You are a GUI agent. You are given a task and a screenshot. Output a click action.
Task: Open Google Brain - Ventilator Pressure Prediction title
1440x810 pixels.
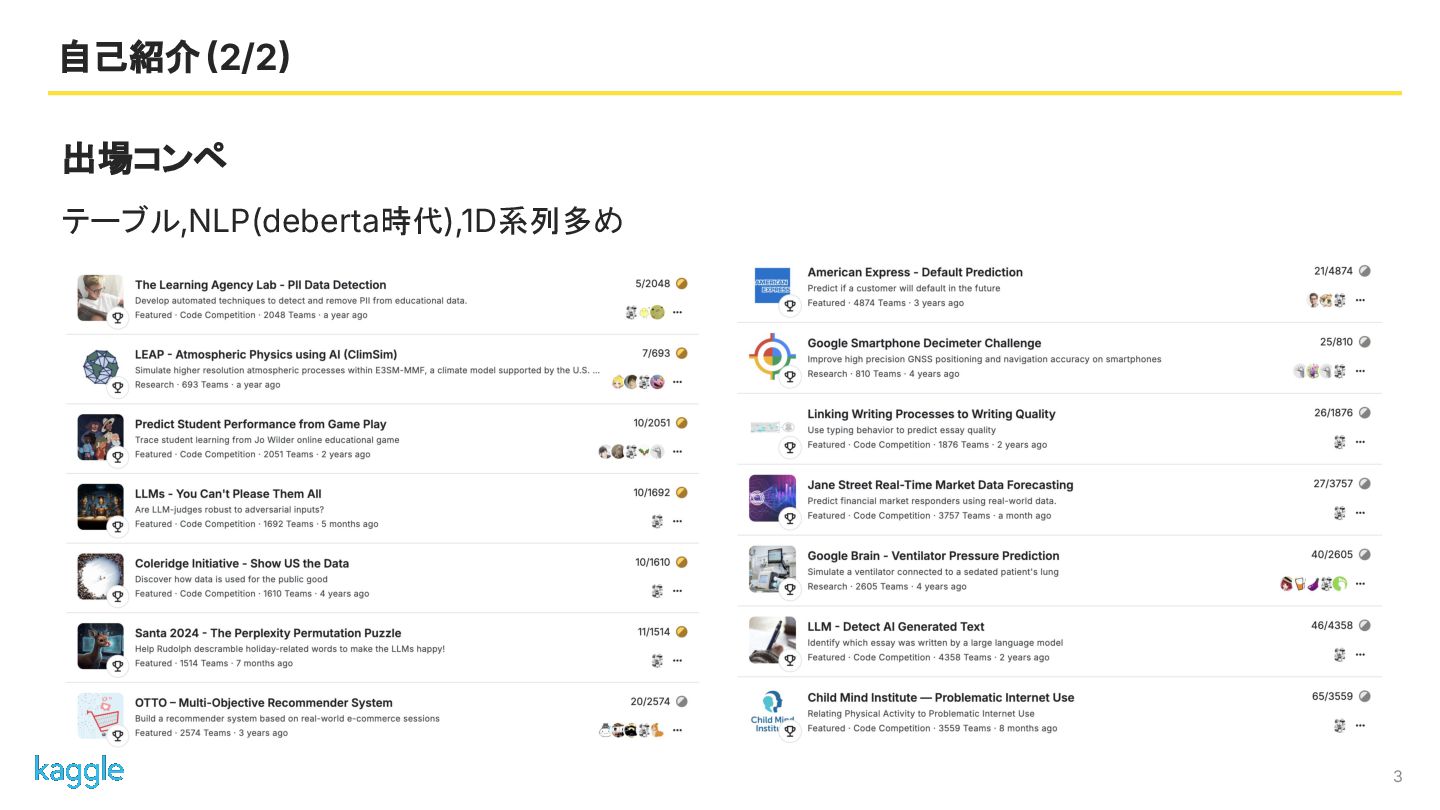pyautogui.click(x=933, y=556)
